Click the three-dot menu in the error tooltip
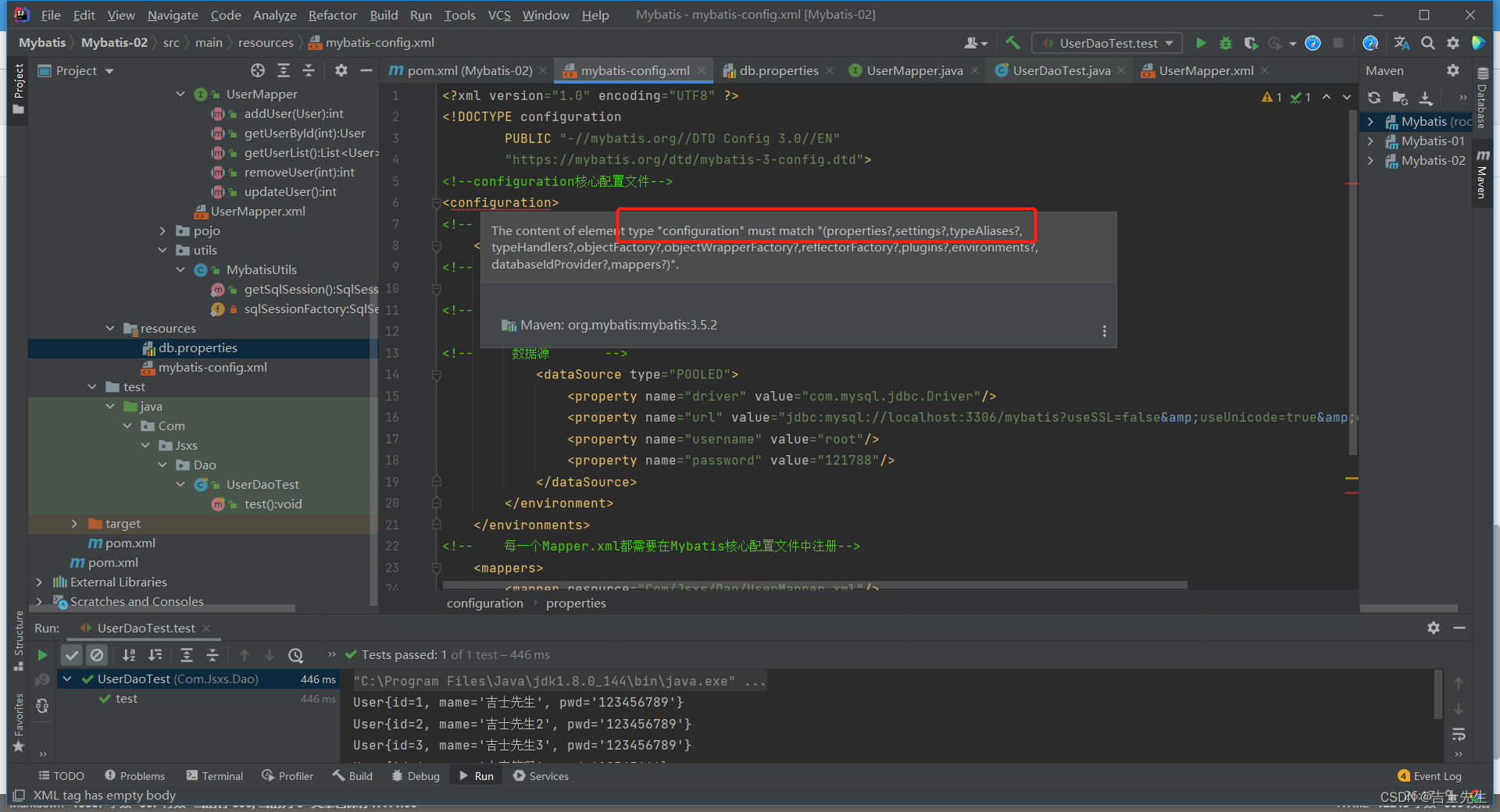 tap(1104, 331)
